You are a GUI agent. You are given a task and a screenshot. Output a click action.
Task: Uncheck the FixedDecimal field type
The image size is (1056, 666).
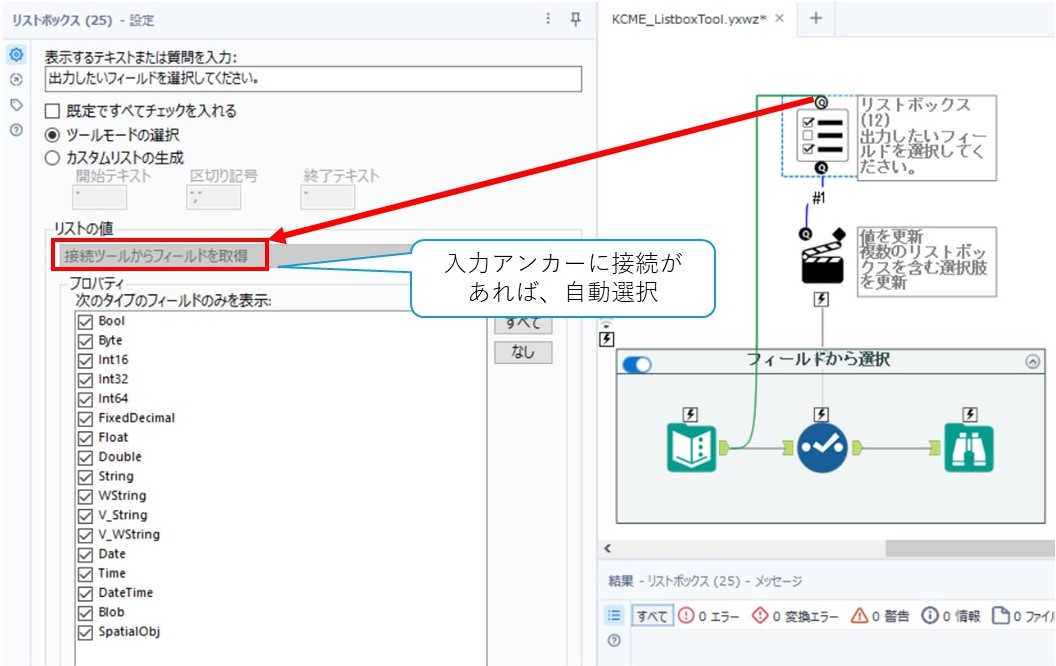click(x=84, y=418)
